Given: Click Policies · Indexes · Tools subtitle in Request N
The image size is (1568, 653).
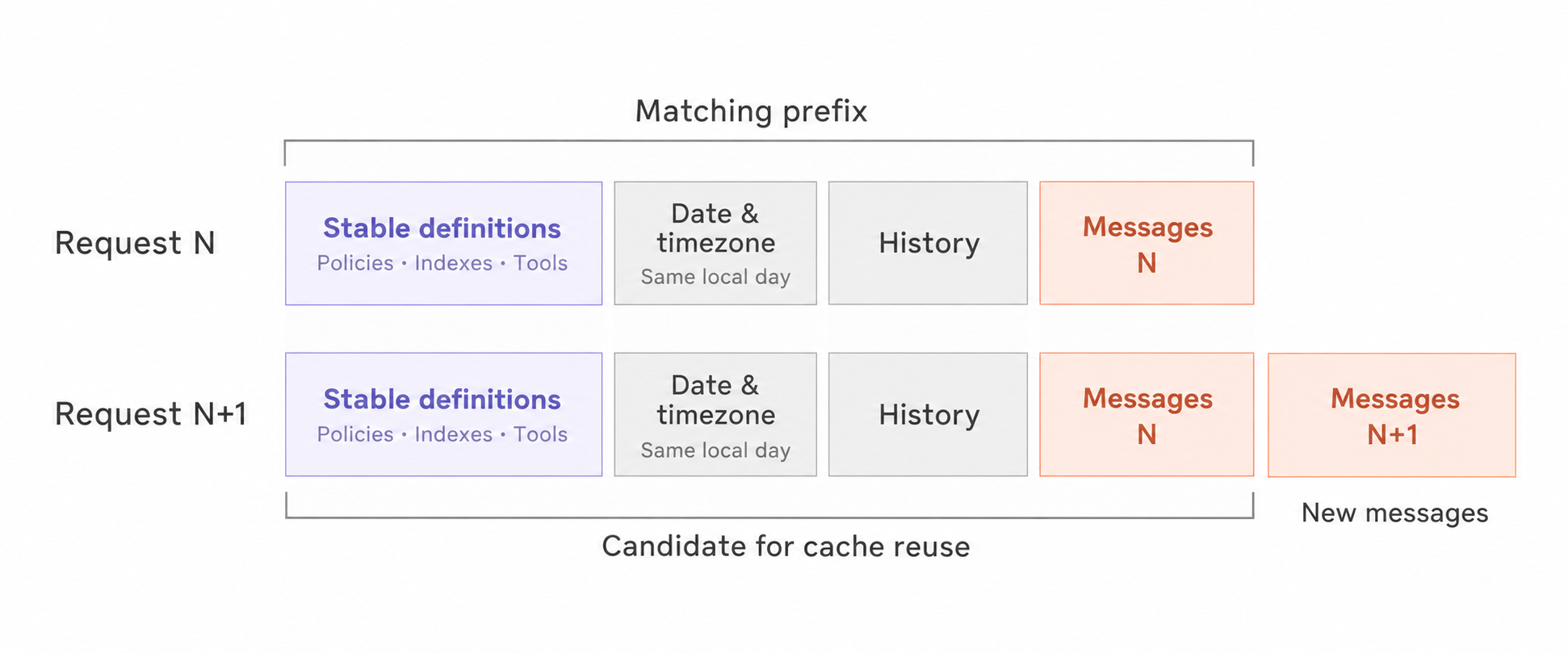Looking at the screenshot, I should click(442, 263).
